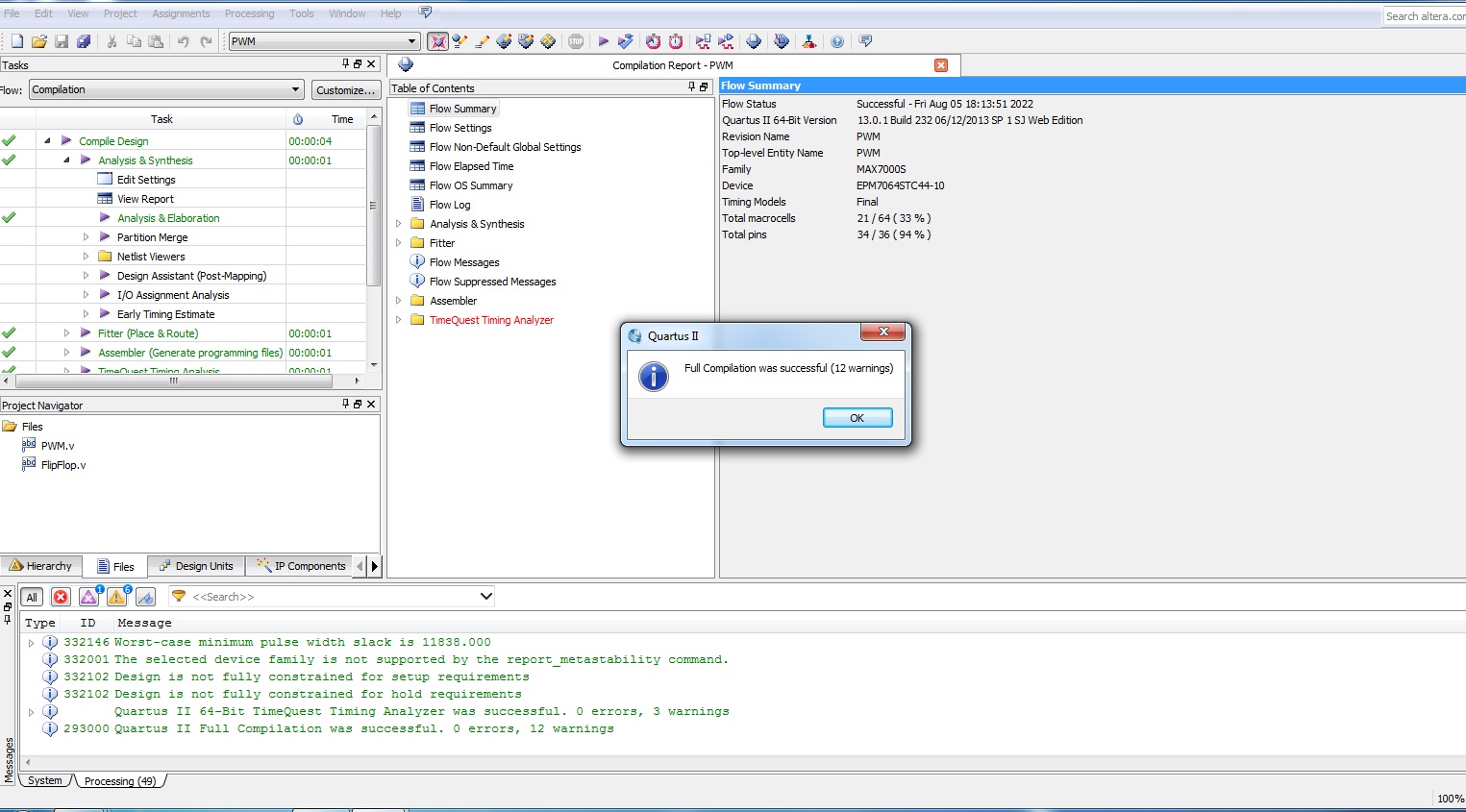The image size is (1466, 812).
Task: Click the Compilation Report icon above Table of Contents
Action: click(406, 64)
